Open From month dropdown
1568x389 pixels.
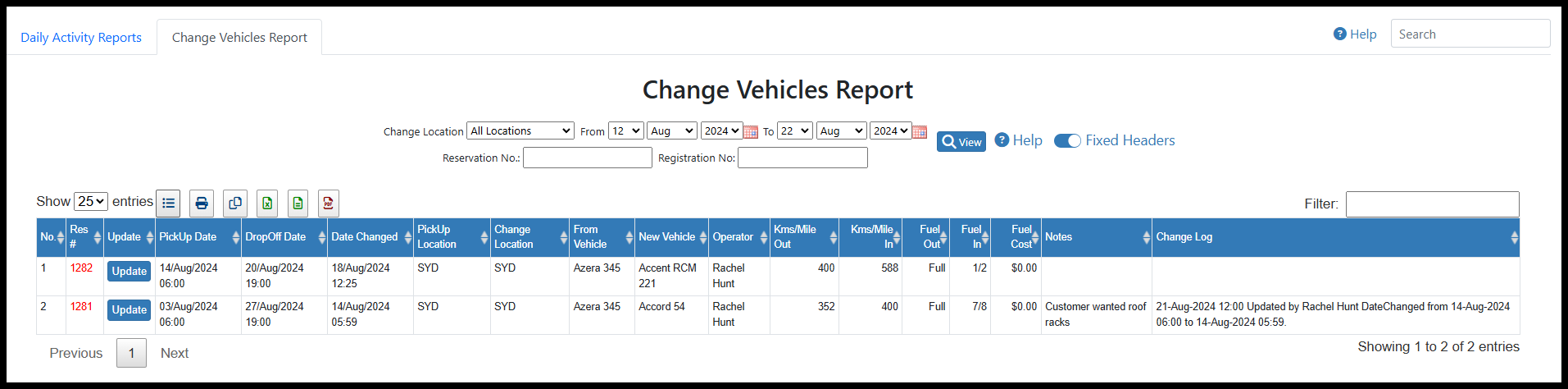pos(672,130)
